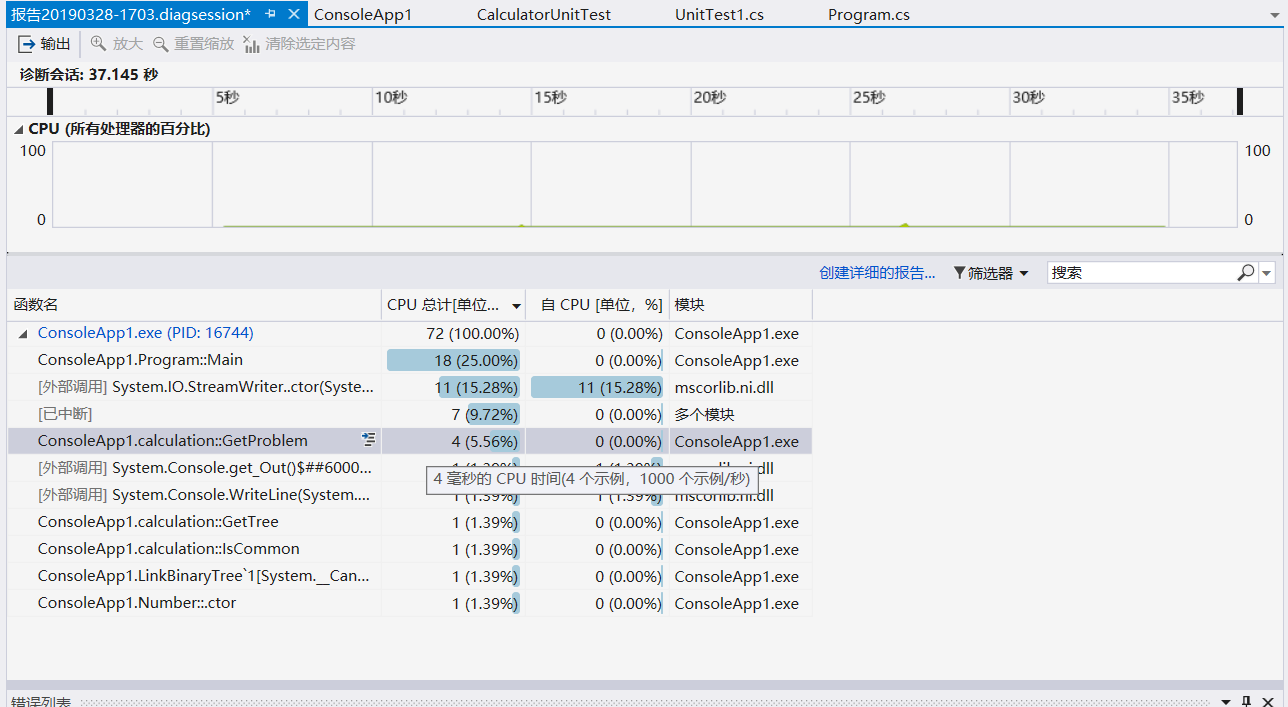The width and height of the screenshot is (1288, 707).
Task: Collapse the ConsoleApp1.exe process tree node
Action: pyautogui.click(x=23, y=334)
